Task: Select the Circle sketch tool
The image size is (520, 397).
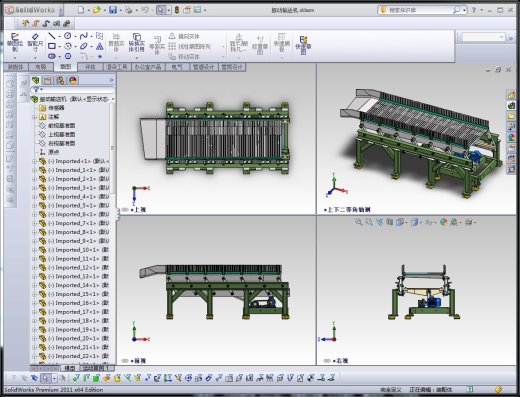Action: click(68, 36)
